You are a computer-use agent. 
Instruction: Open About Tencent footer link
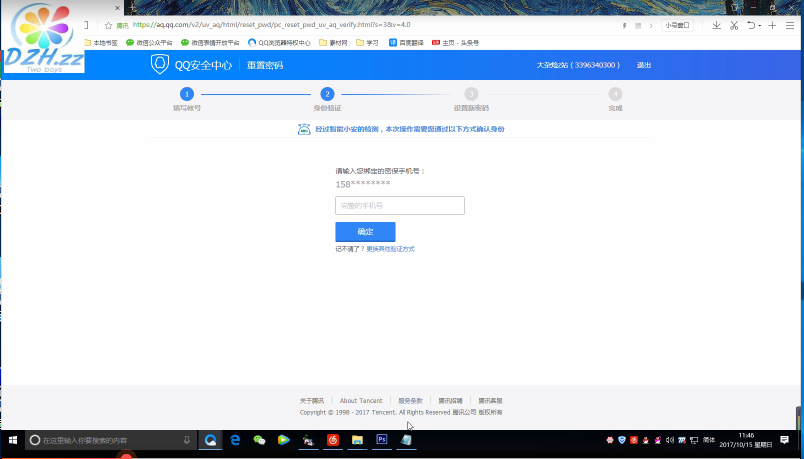click(x=361, y=401)
